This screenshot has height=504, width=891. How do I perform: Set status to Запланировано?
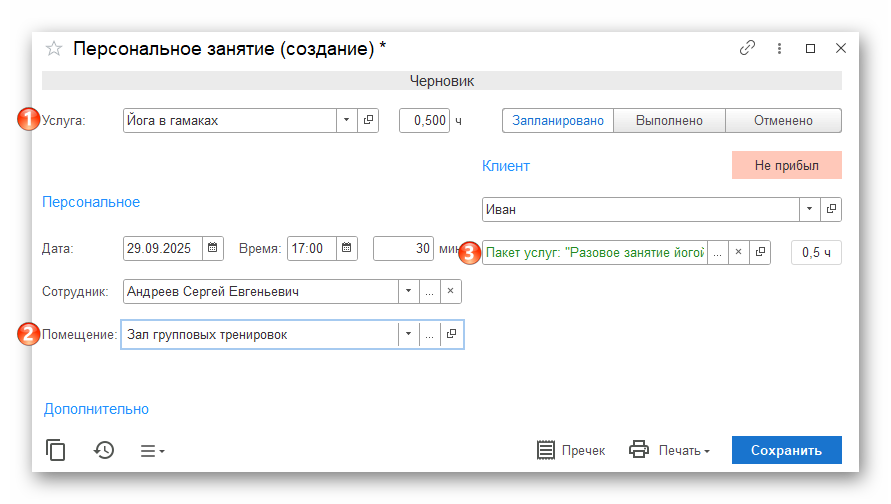(558, 120)
